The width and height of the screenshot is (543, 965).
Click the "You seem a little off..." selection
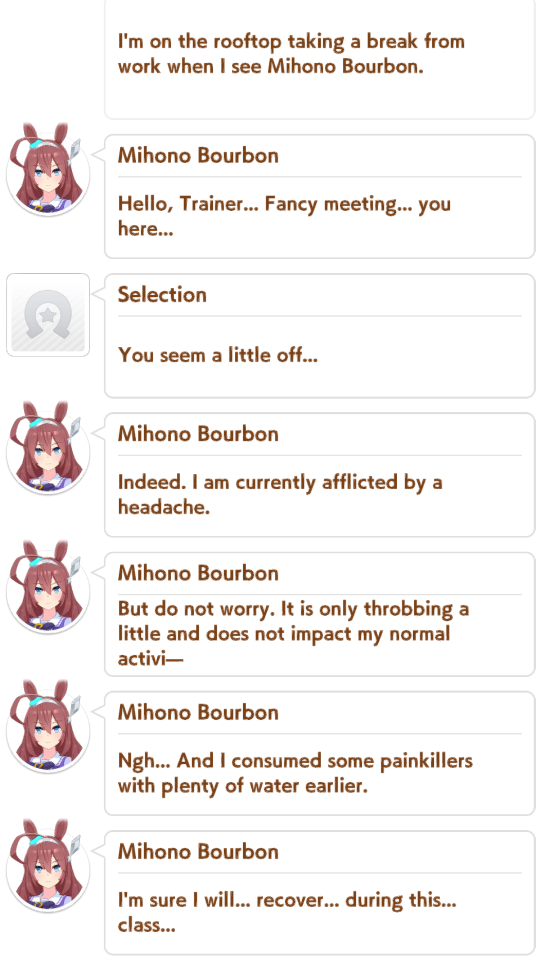pyautogui.click(x=218, y=355)
